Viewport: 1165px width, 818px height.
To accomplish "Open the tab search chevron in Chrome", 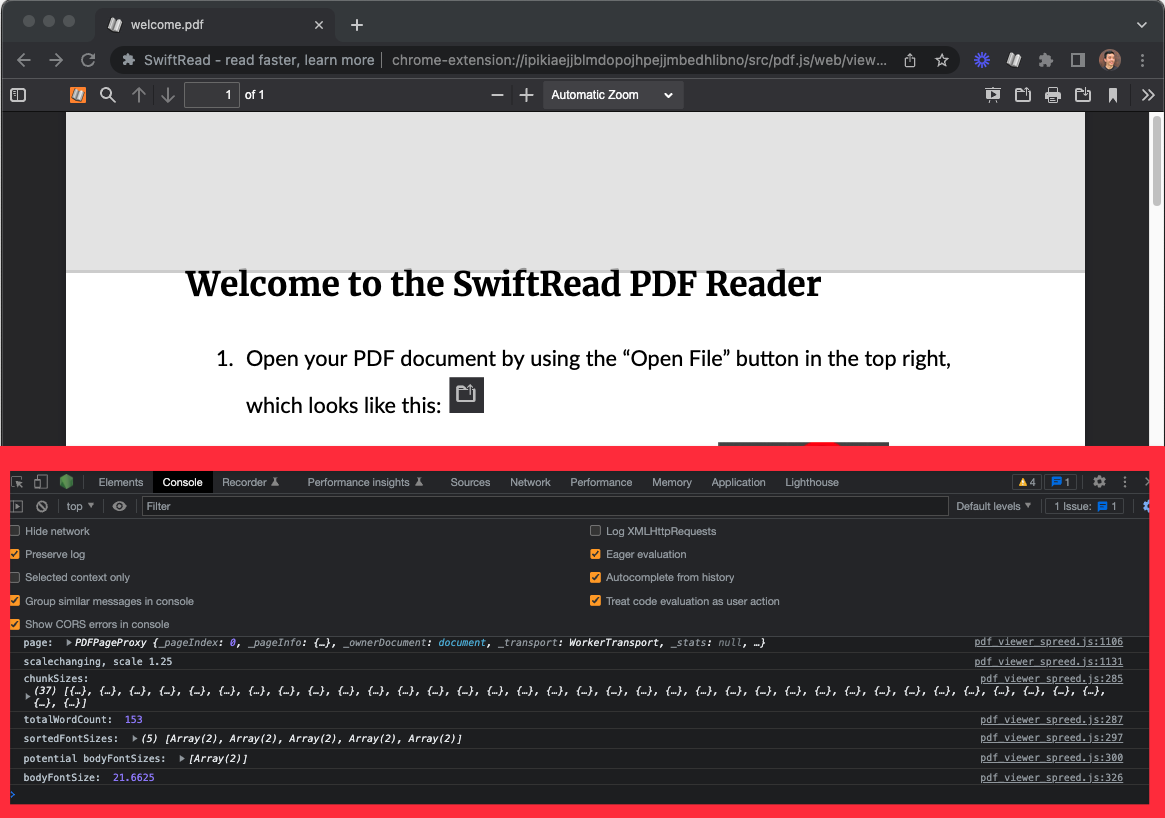I will point(1142,25).
